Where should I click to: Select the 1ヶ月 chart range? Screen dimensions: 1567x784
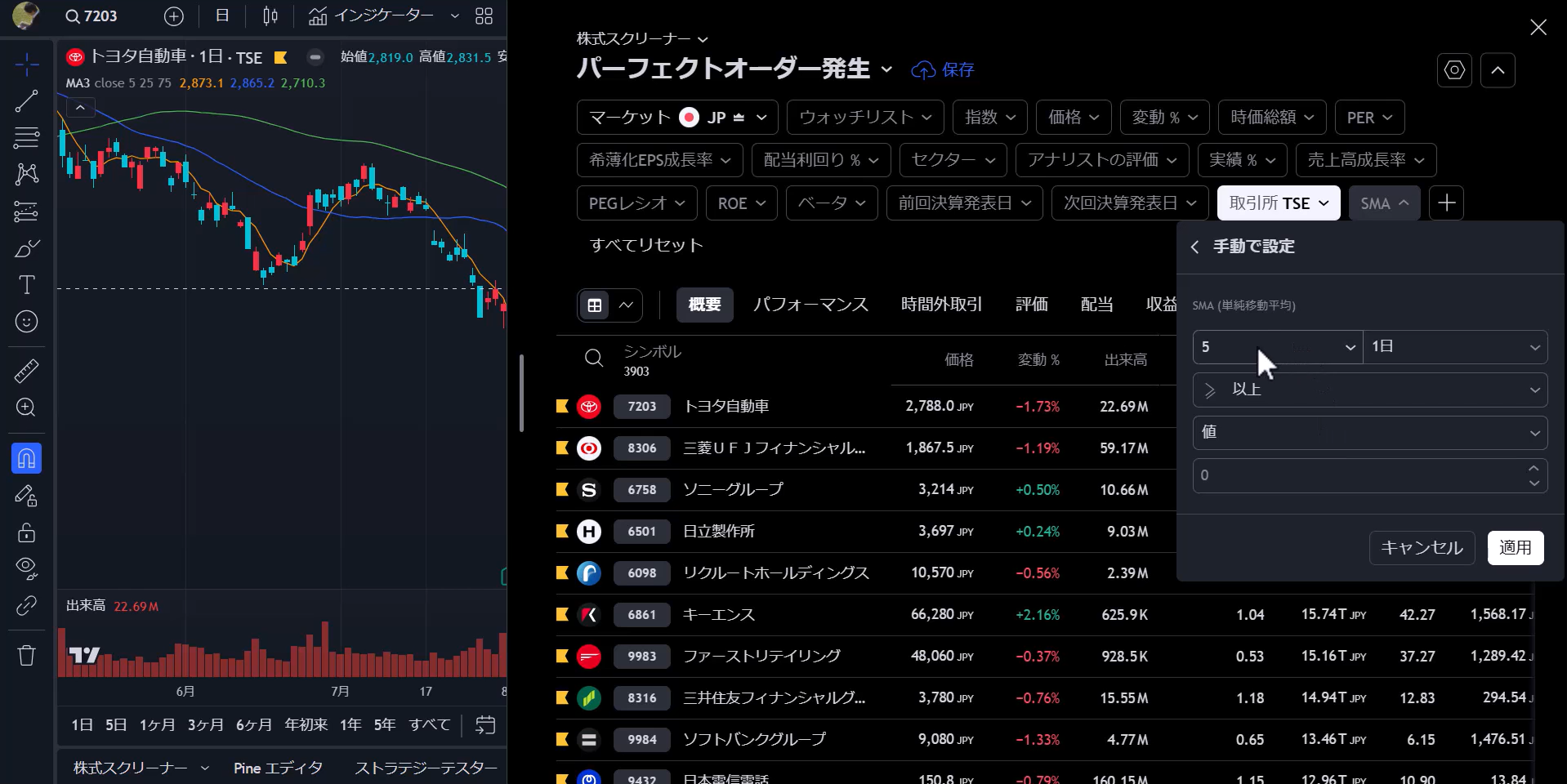(157, 725)
